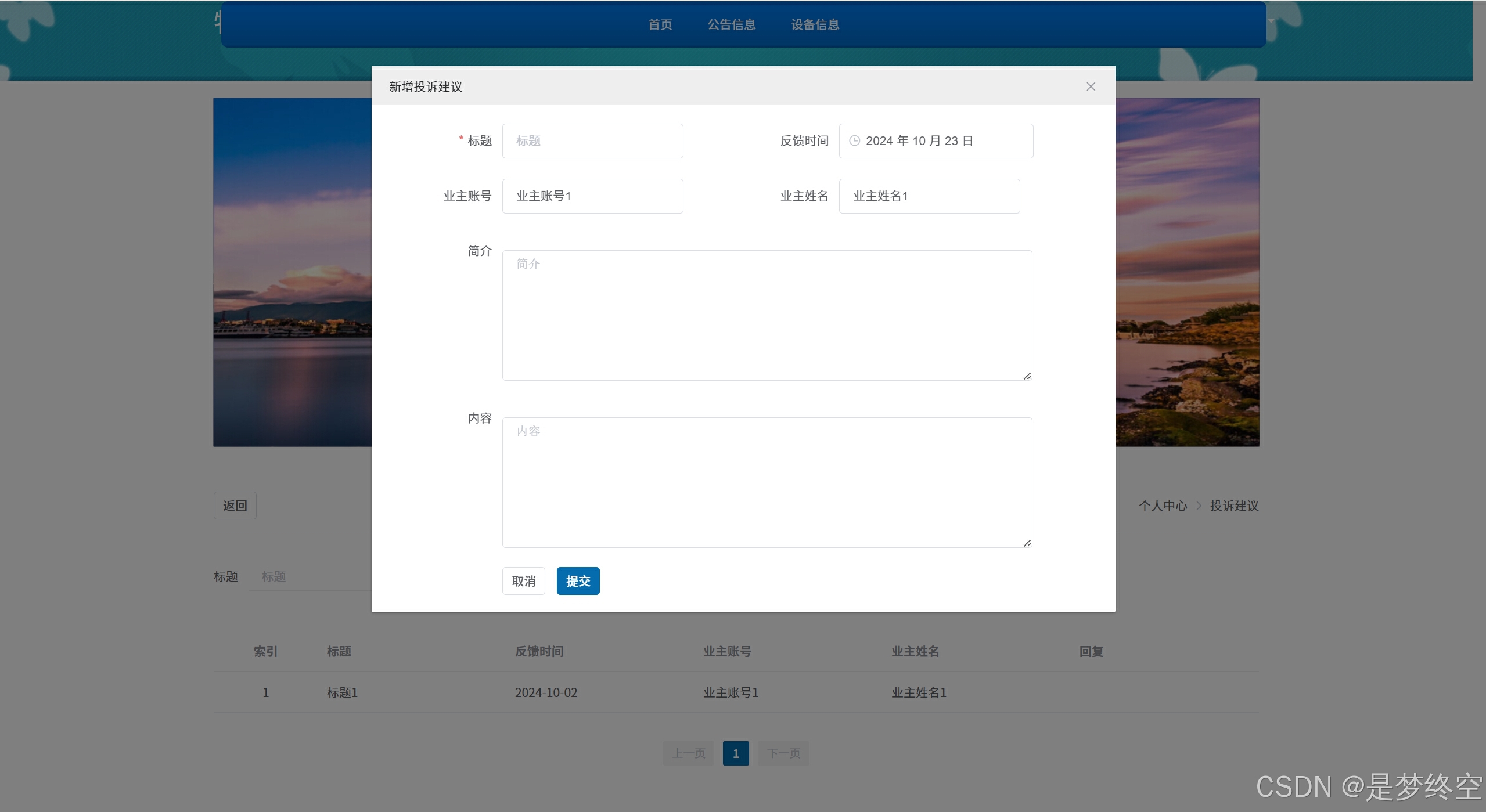The height and width of the screenshot is (812, 1486).
Task: Open the 首页 navigation item
Action: (x=660, y=24)
